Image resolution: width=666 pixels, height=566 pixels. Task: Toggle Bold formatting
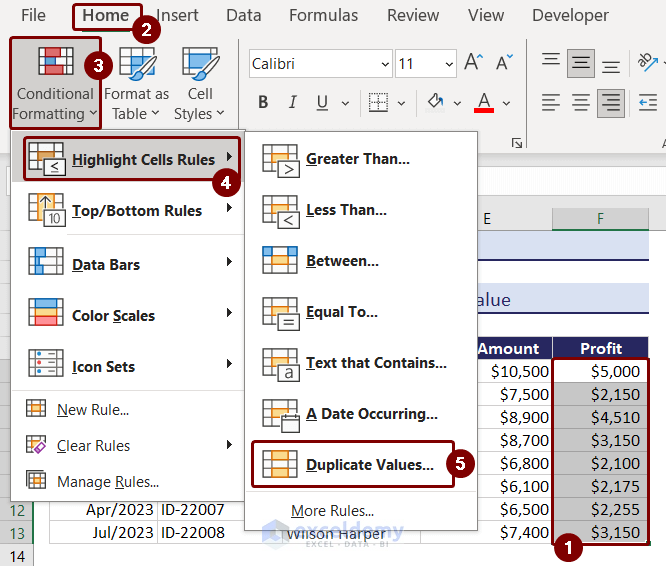[263, 102]
